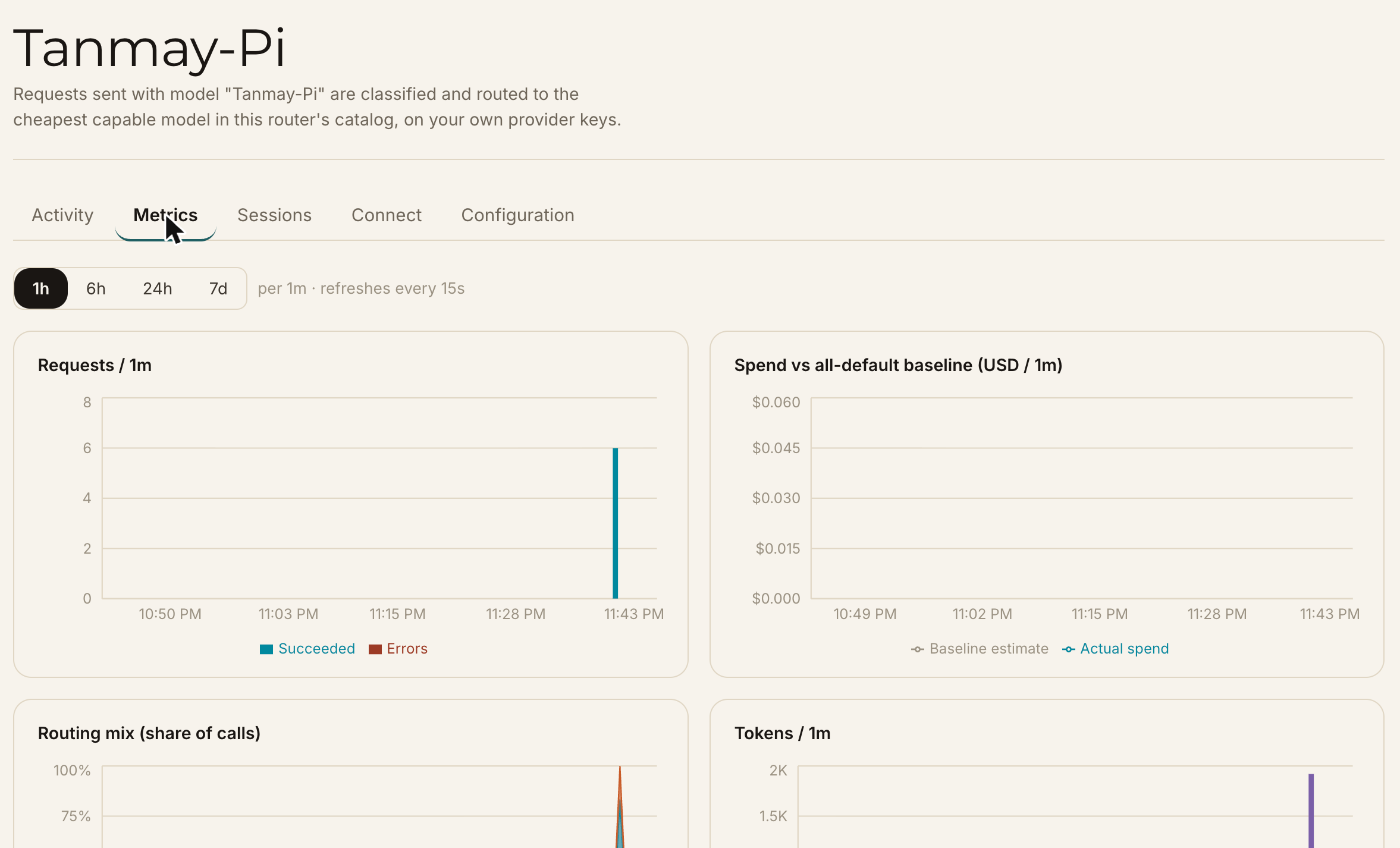Click the "Tokens / 1m" chart title
This screenshot has height=848, width=1400.
point(782,733)
